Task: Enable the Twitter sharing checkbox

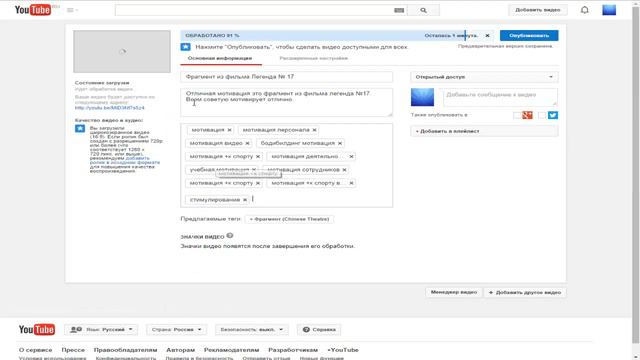Action: [x=542, y=116]
